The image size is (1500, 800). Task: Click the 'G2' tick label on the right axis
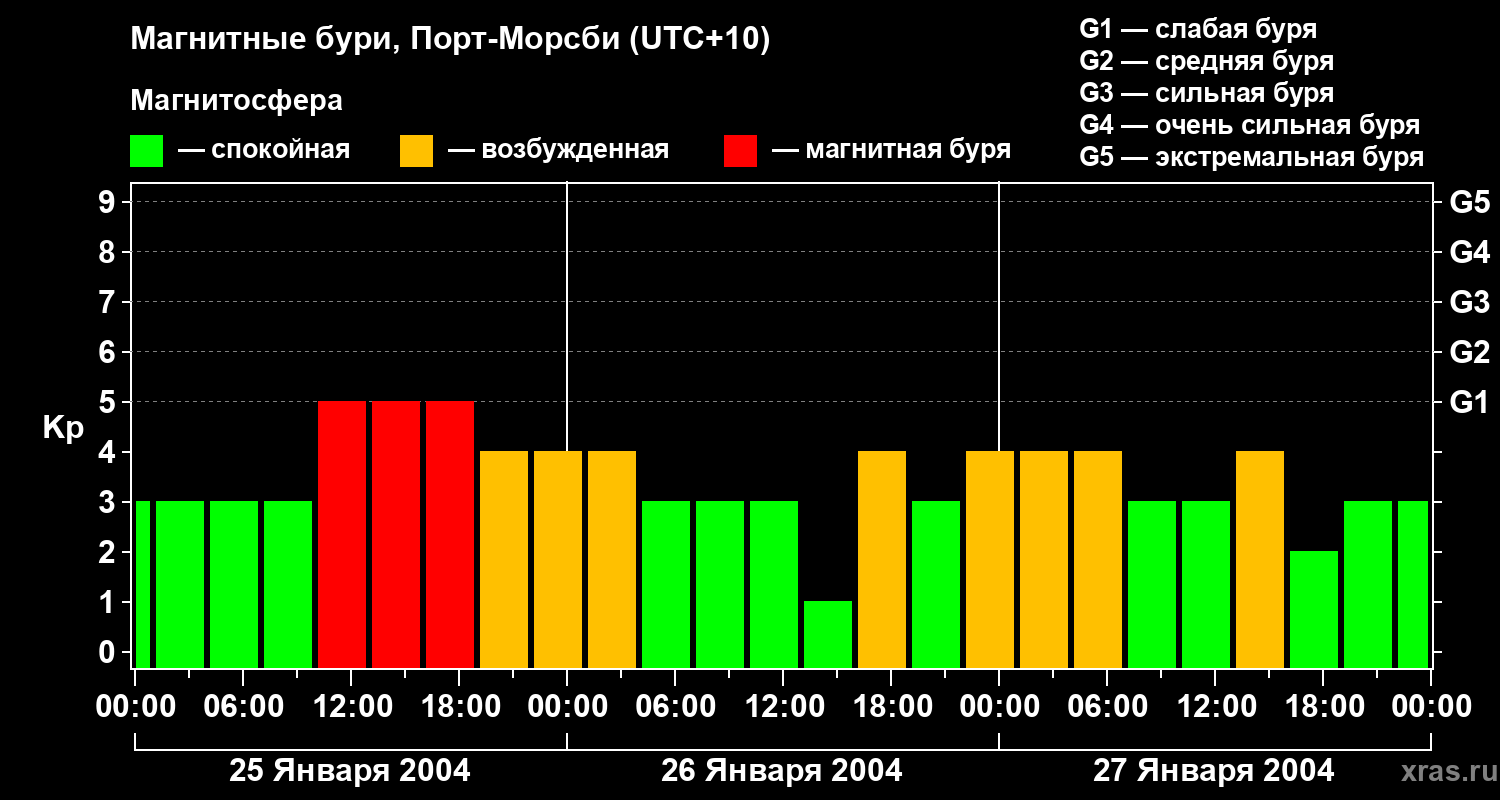point(1469,352)
